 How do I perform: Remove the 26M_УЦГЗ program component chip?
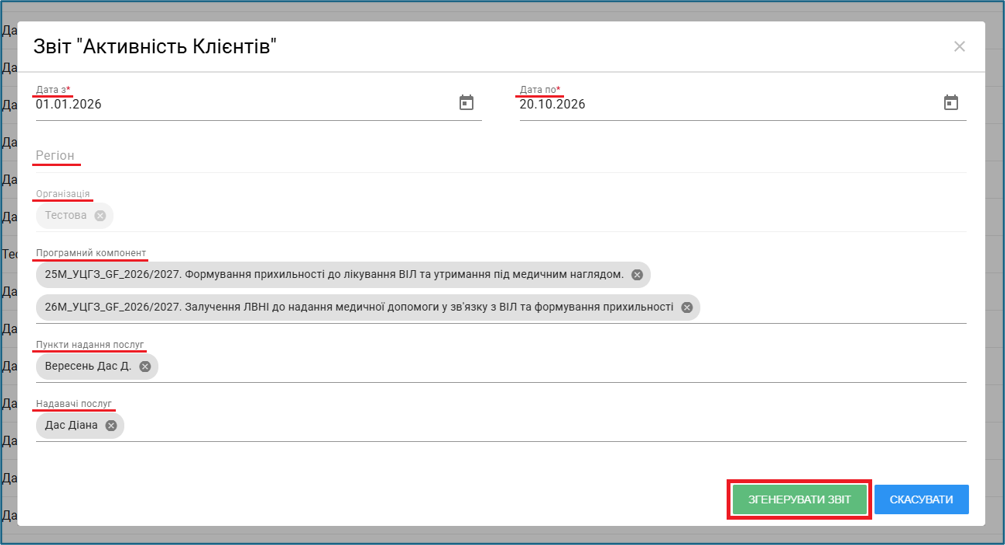pyautogui.click(x=686, y=308)
